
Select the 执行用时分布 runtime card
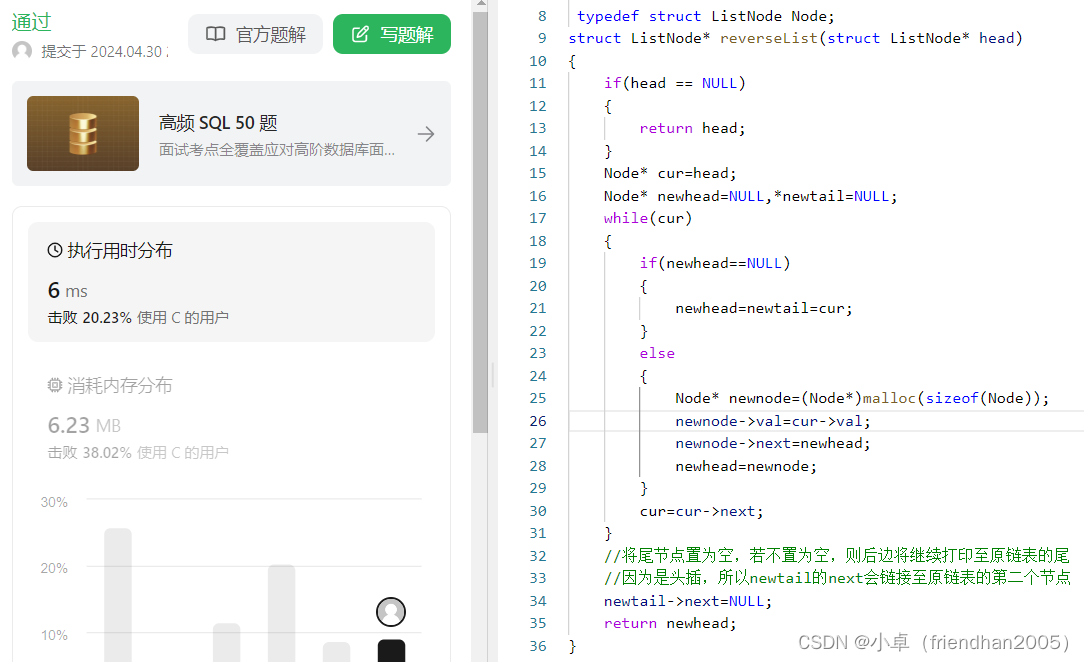pyautogui.click(x=231, y=282)
